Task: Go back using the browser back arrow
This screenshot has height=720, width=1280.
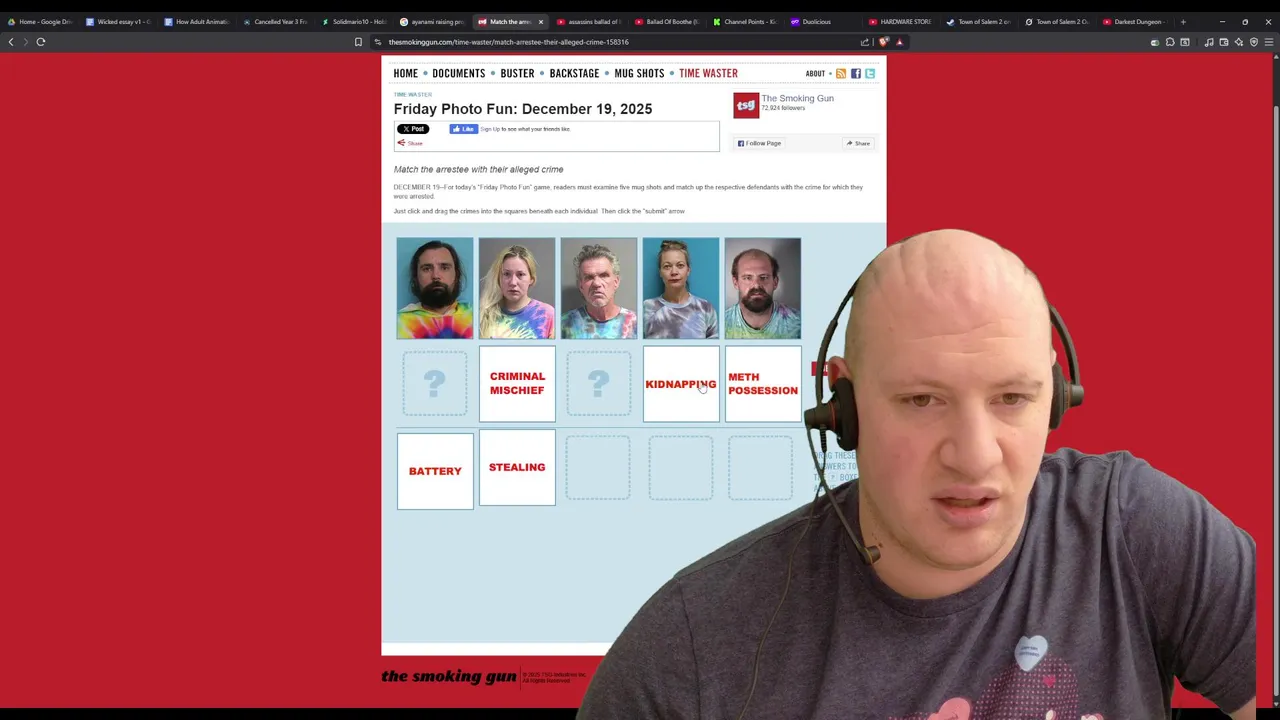Action: tap(11, 42)
